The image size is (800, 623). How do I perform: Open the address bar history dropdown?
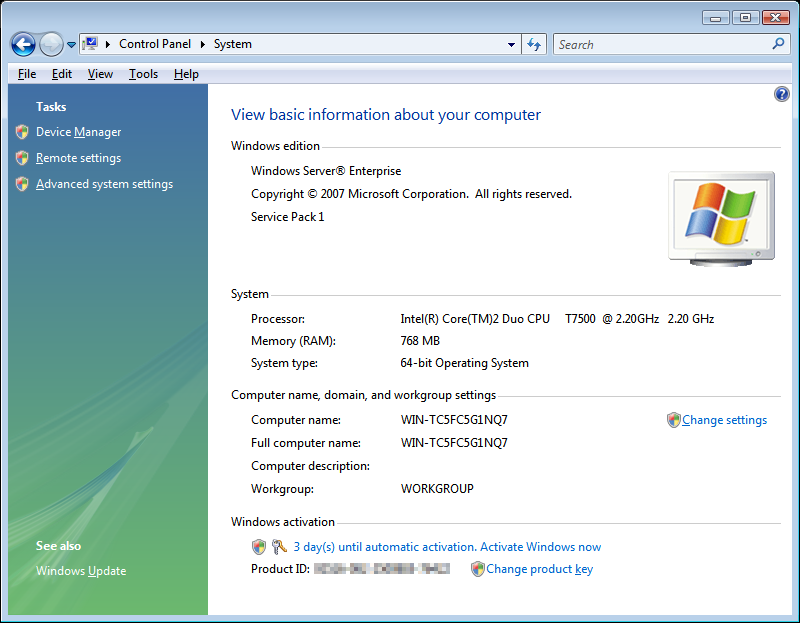[511, 44]
